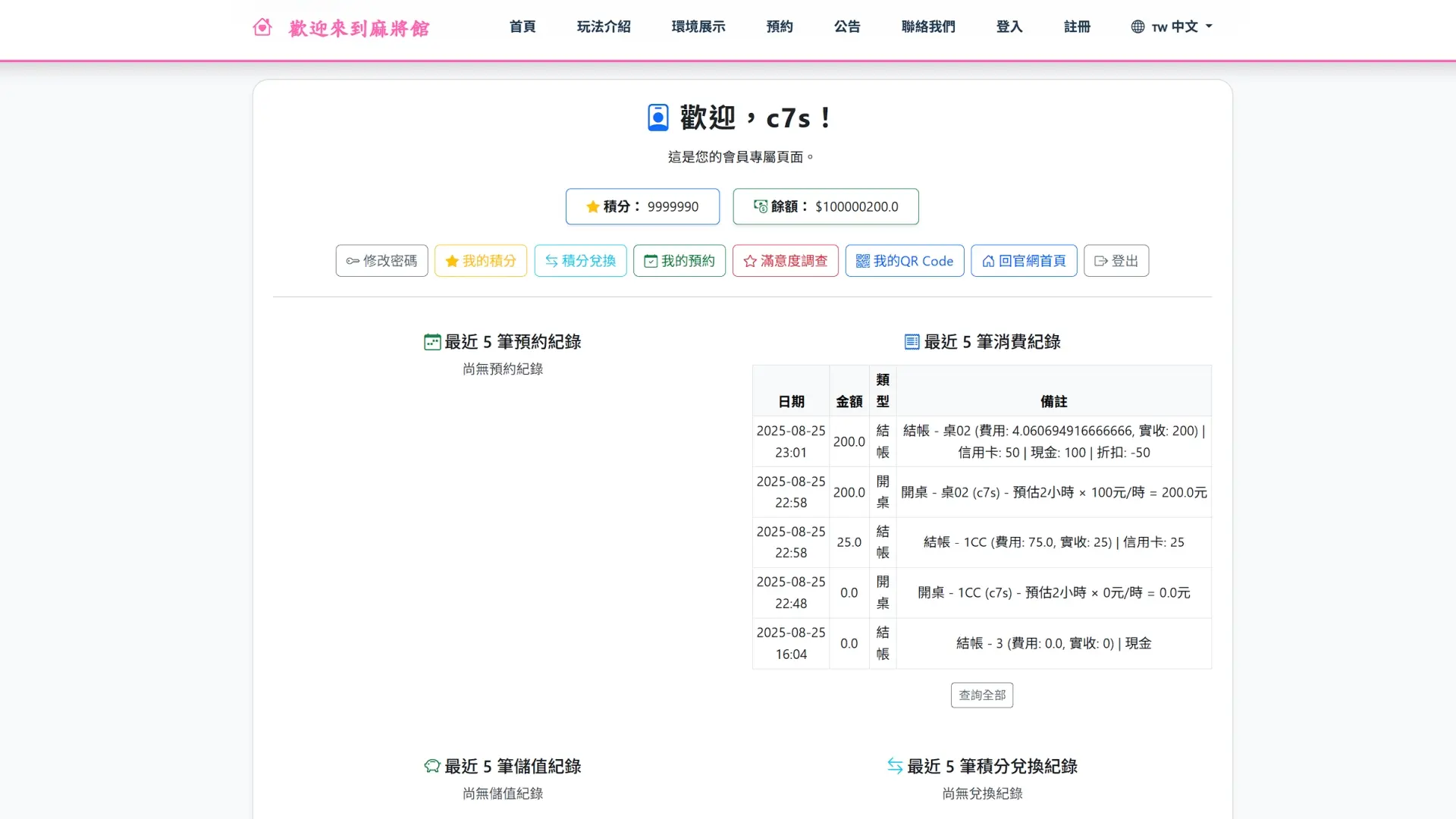Click the 積分 9999990 box
Viewport: 1456px width, 819px height.
tap(642, 206)
